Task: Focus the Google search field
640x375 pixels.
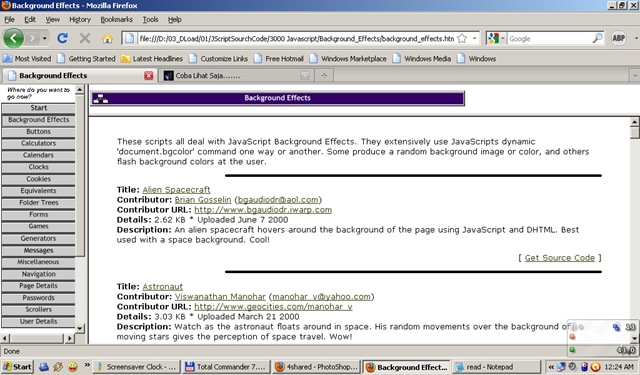Action: tap(549, 39)
